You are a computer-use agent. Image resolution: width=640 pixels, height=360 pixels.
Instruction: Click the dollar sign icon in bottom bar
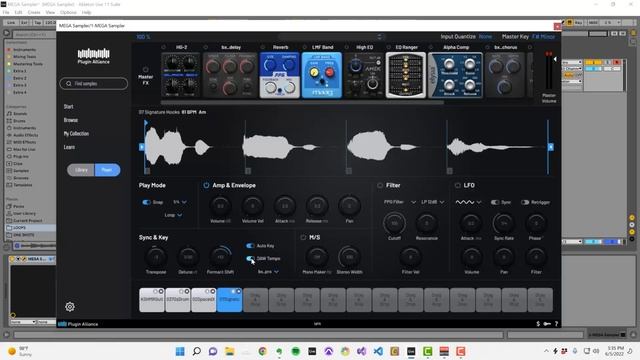[538, 324]
